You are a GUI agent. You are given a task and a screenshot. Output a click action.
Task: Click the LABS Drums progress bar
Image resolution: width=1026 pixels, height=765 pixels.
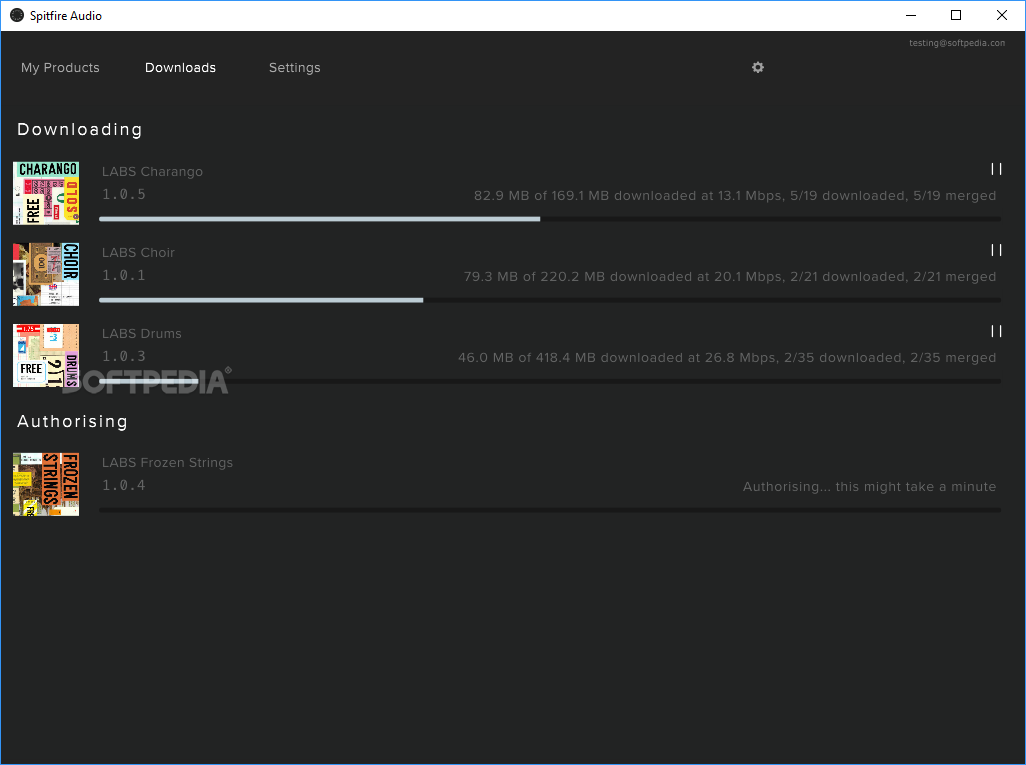pos(550,382)
